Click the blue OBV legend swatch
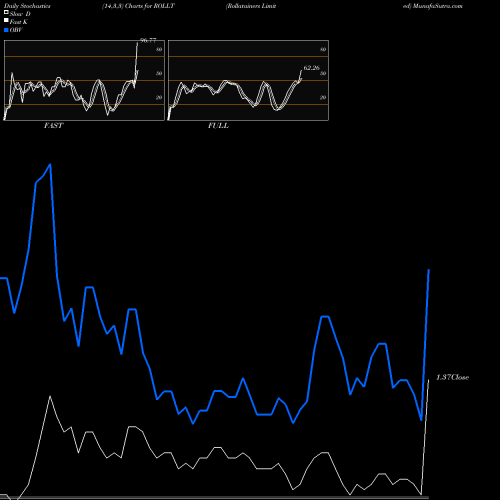This screenshot has height=500, width=500. click(6, 30)
